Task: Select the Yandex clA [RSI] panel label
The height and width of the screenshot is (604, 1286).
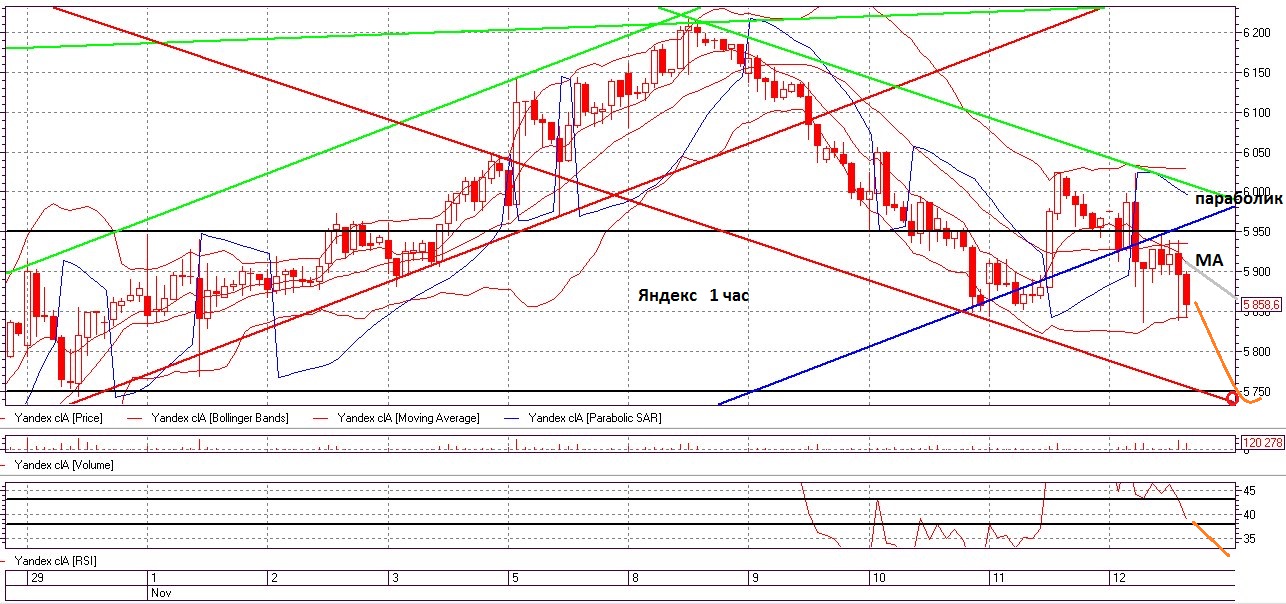Action: [x=56, y=563]
